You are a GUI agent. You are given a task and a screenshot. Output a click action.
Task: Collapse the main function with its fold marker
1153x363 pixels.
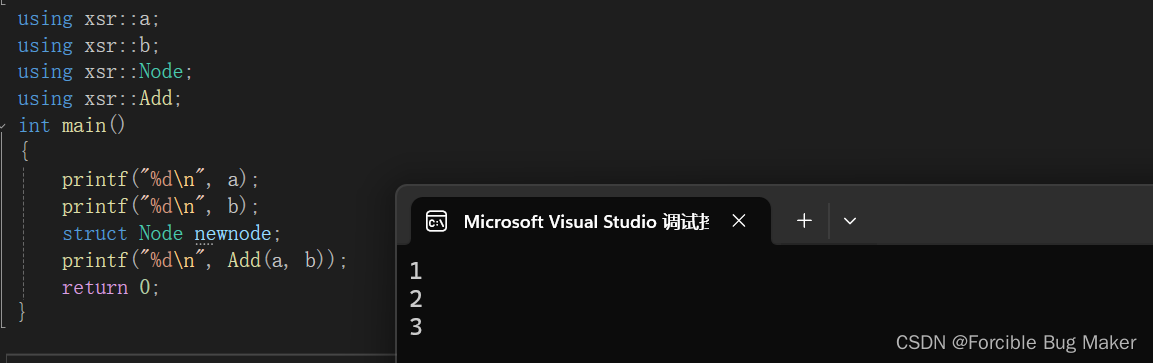pos(3,125)
